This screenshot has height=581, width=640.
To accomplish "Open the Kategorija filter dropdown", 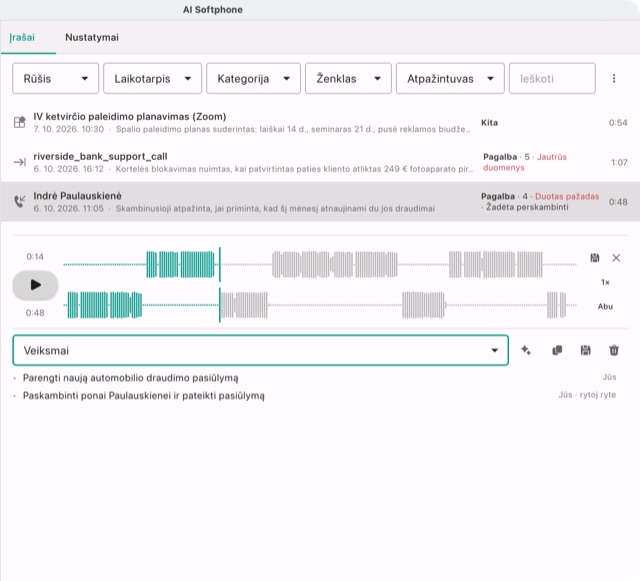I will point(253,78).
